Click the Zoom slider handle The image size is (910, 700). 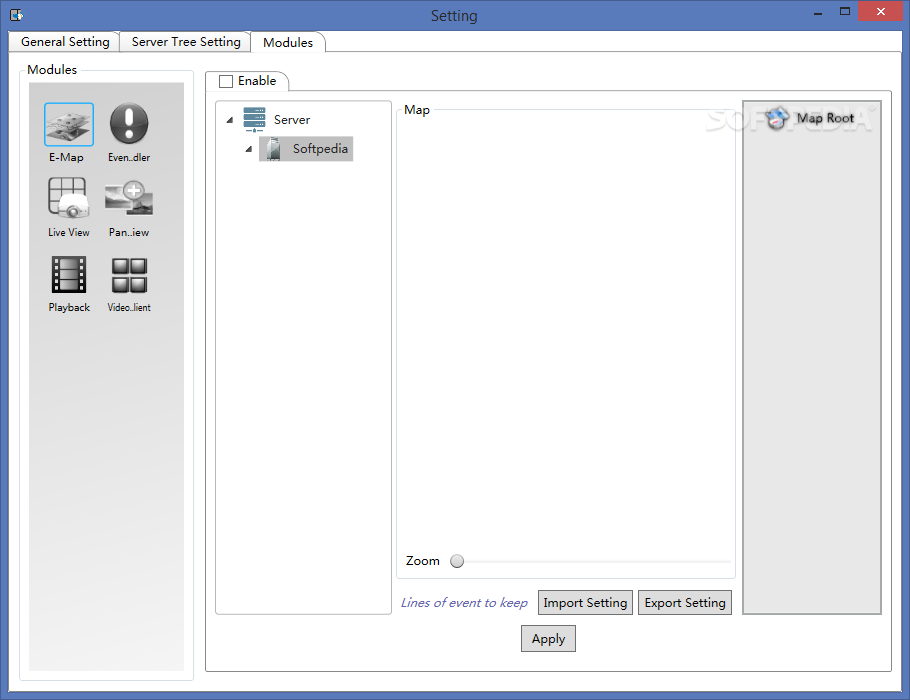point(457,561)
